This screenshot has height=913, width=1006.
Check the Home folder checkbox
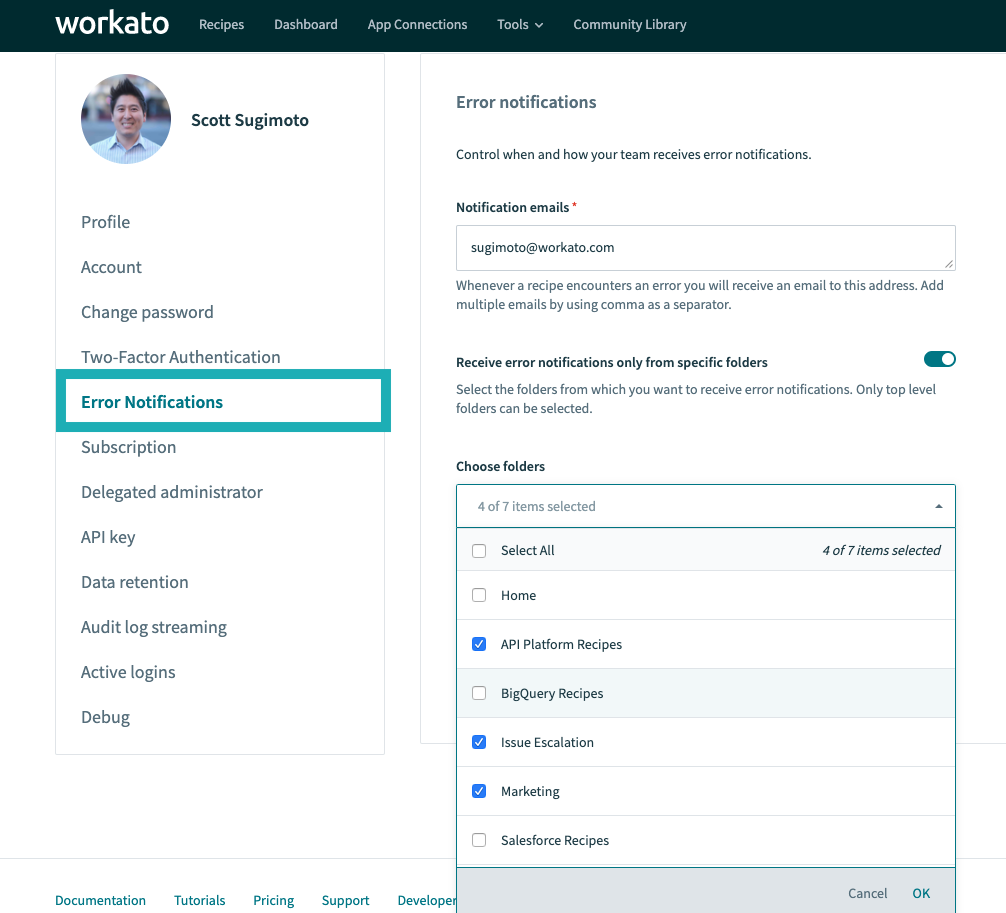pos(479,595)
